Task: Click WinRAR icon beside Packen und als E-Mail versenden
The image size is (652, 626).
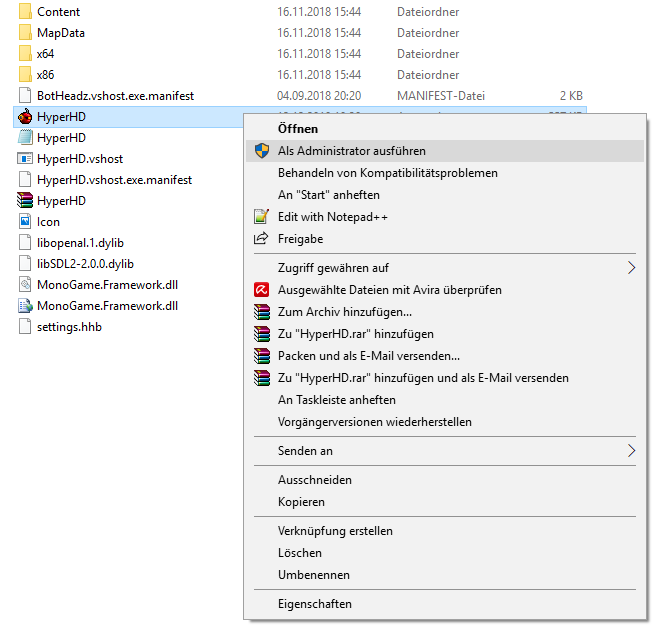Action: [x=262, y=356]
